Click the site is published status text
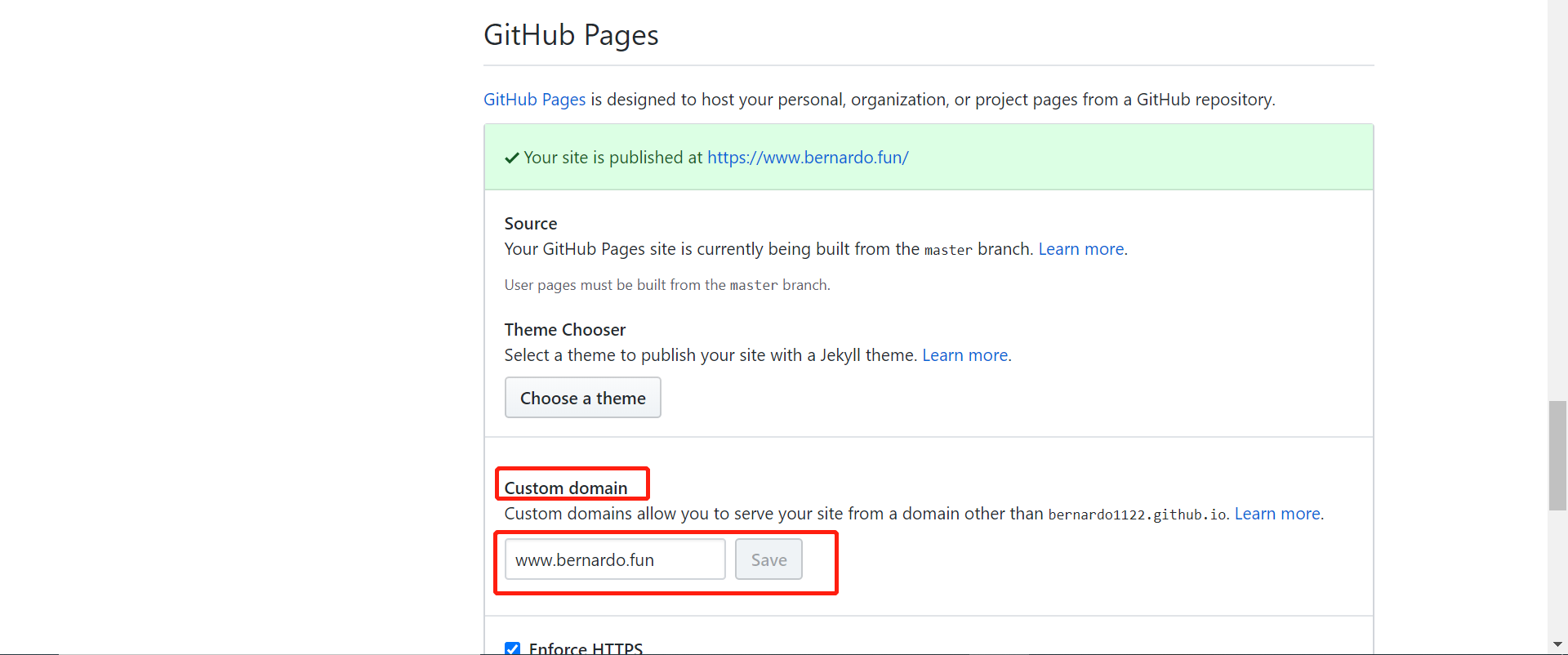 [x=612, y=158]
